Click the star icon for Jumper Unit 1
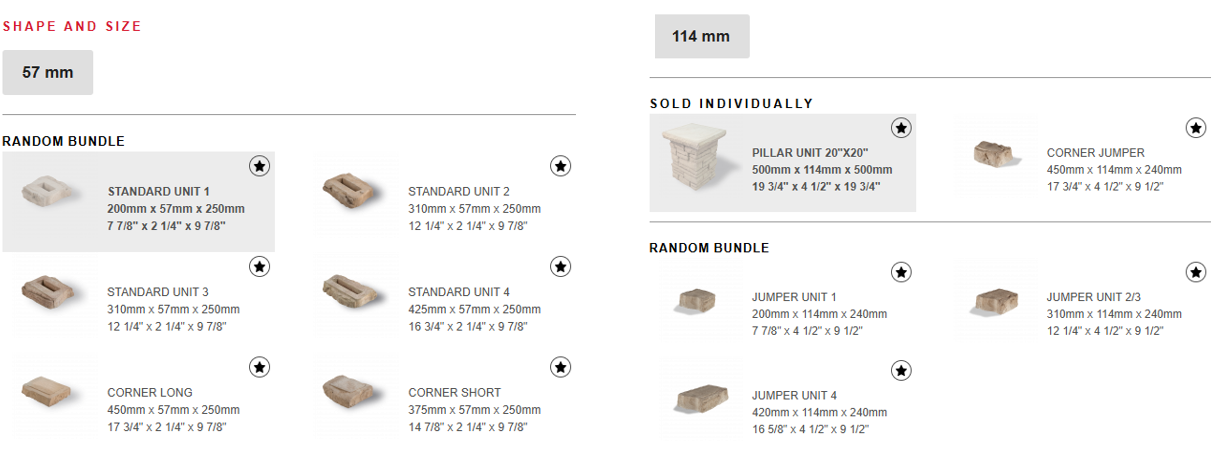This screenshot has width=1231, height=456. coord(901,272)
